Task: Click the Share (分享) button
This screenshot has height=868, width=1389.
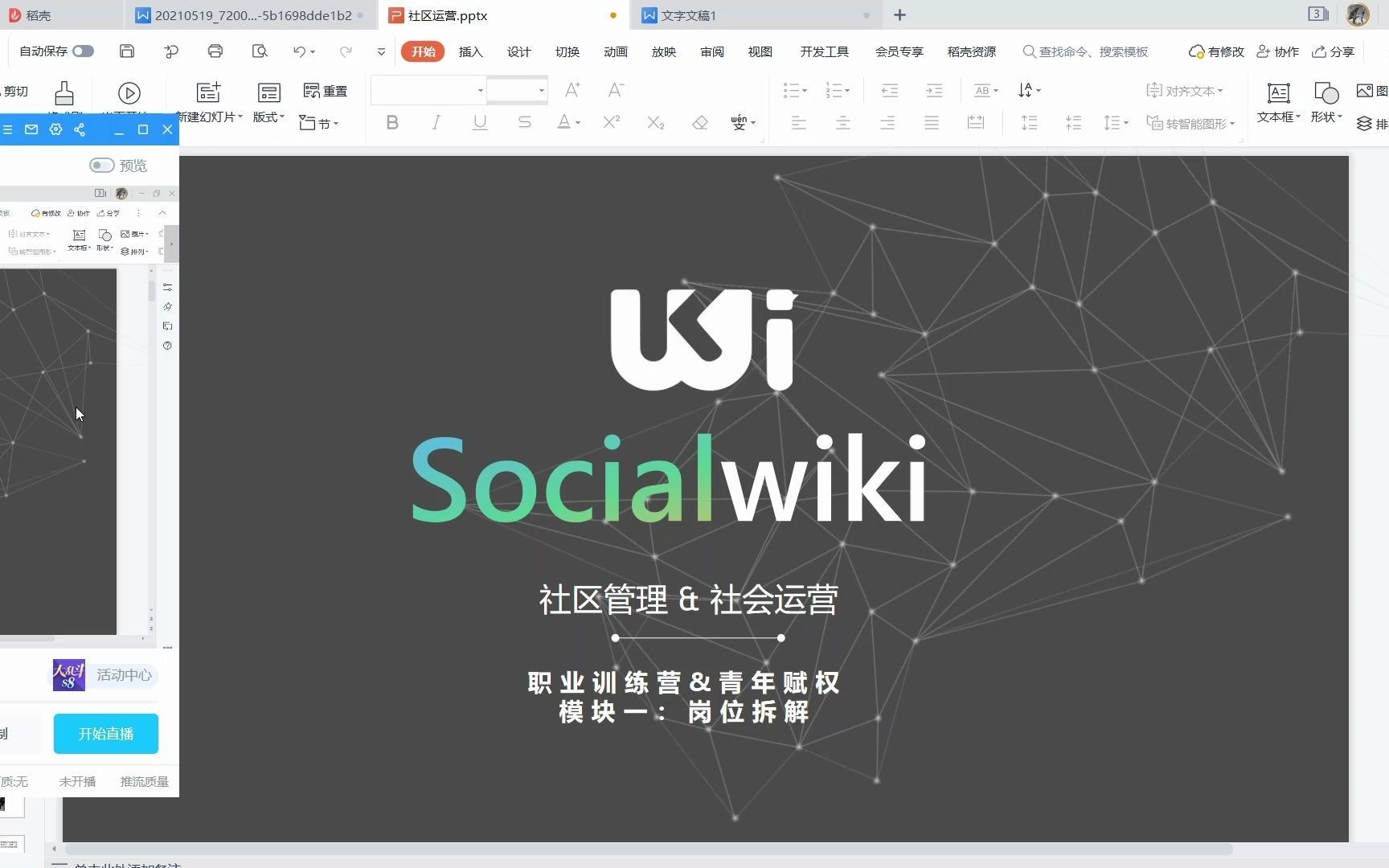Action: 1334,51
